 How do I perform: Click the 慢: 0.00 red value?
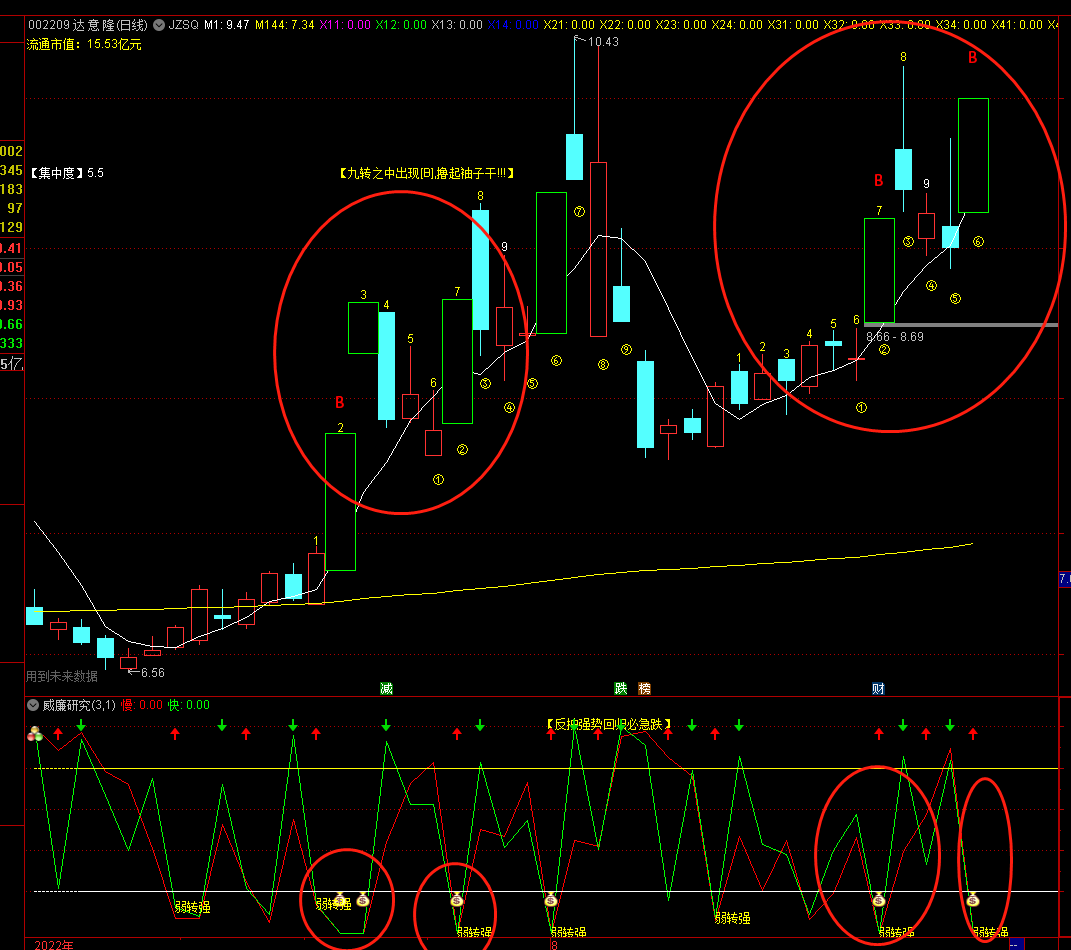tap(142, 705)
